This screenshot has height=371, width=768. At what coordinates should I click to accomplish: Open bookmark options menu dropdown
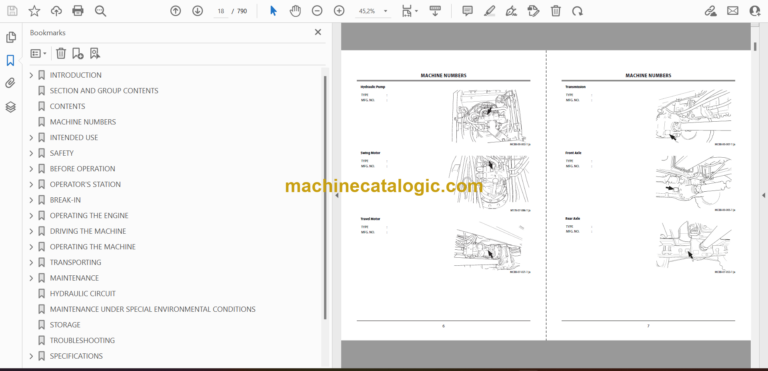coord(39,53)
